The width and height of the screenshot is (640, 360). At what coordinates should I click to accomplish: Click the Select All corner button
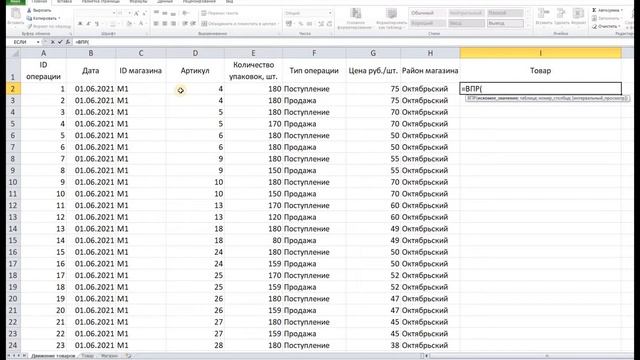point(13,53)
